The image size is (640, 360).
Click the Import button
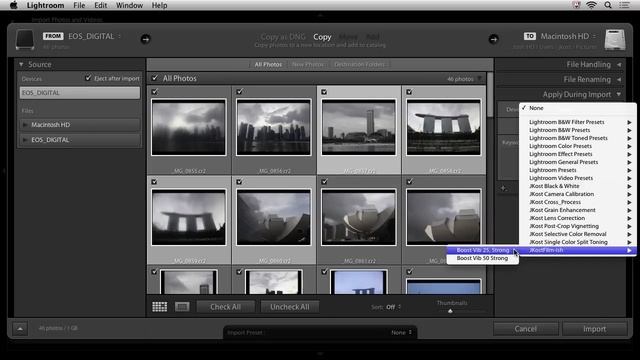pos(594,329)
